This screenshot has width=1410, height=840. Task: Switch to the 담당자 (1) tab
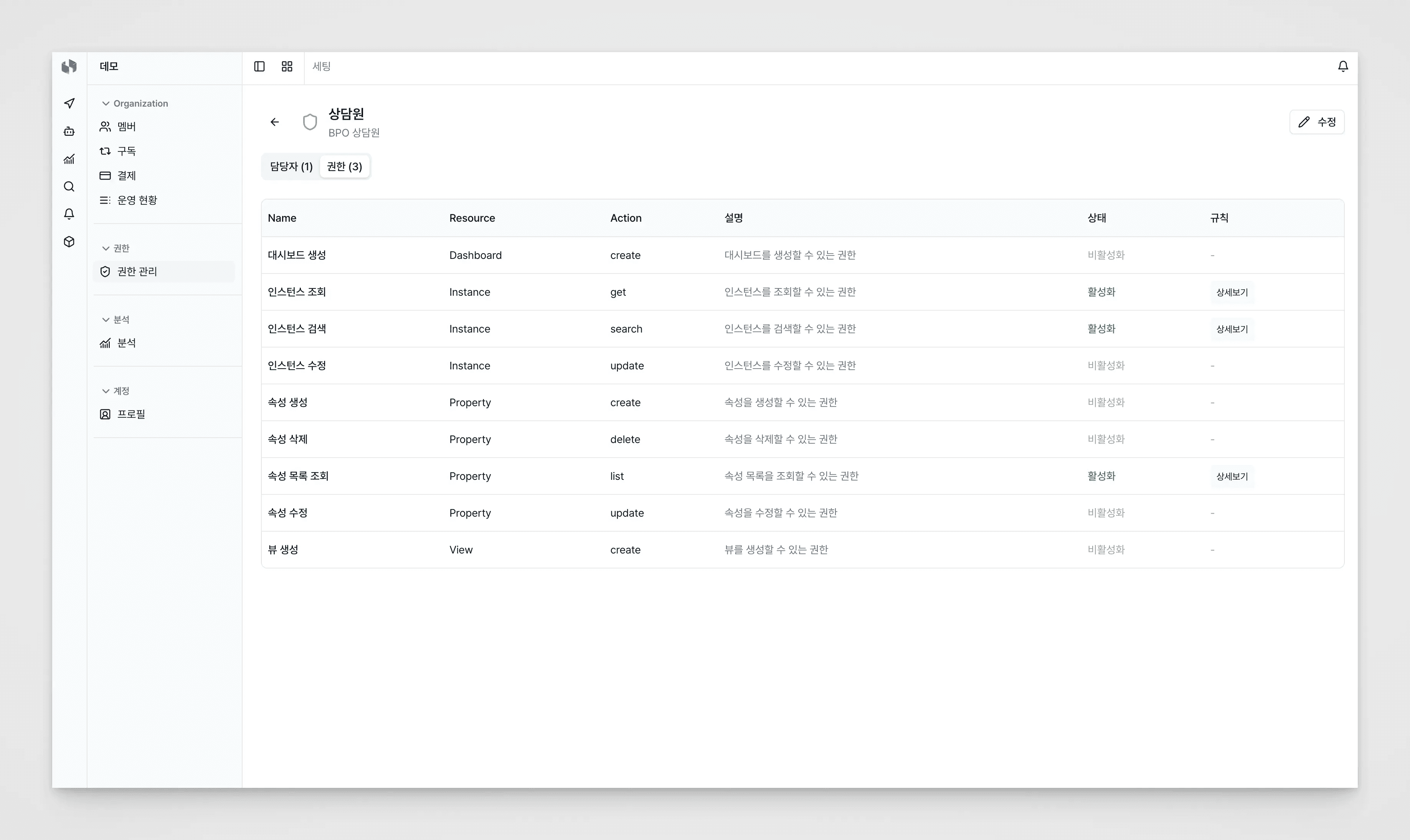pyautogui.click(x=291, y=166)
